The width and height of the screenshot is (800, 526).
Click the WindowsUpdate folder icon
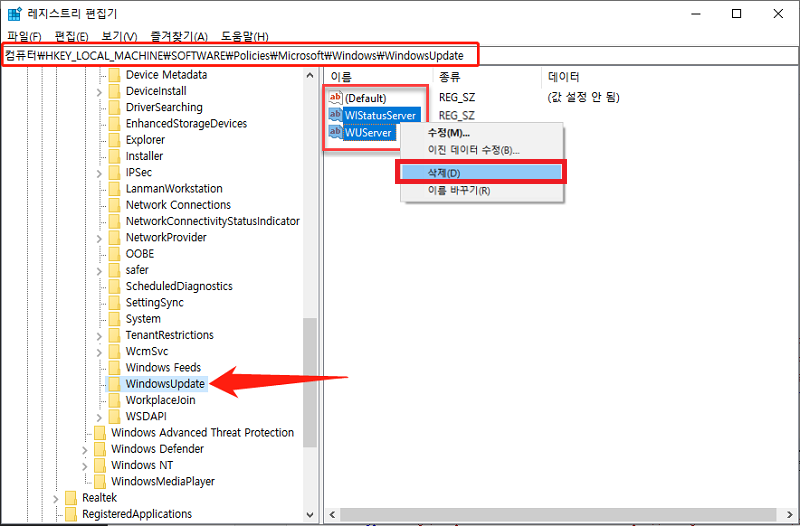click(114, 384)
